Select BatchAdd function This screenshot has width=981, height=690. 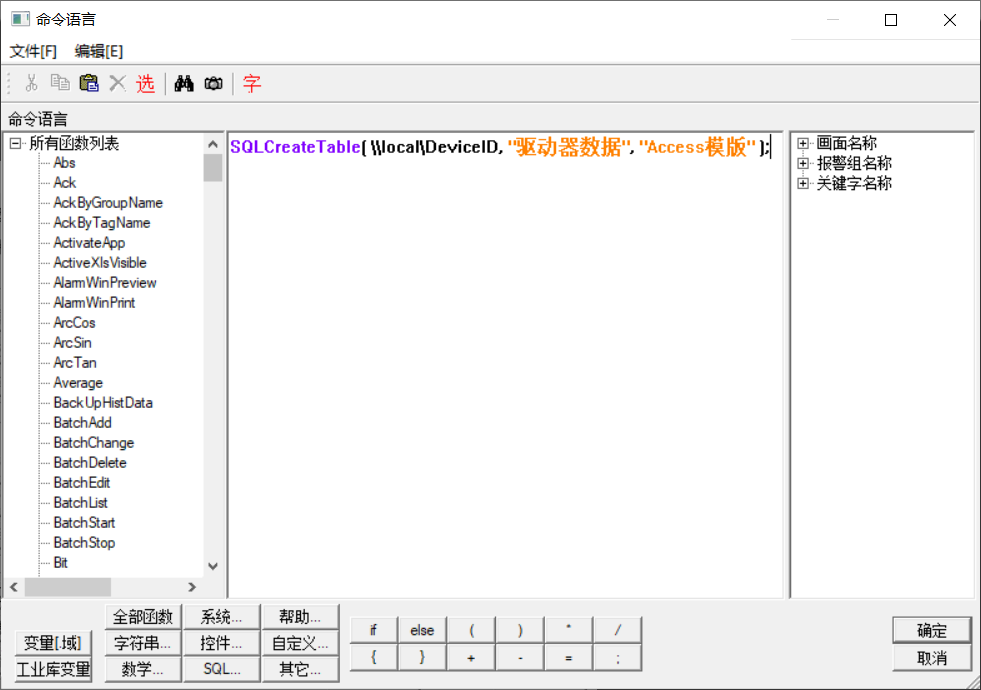pos(83,423)
